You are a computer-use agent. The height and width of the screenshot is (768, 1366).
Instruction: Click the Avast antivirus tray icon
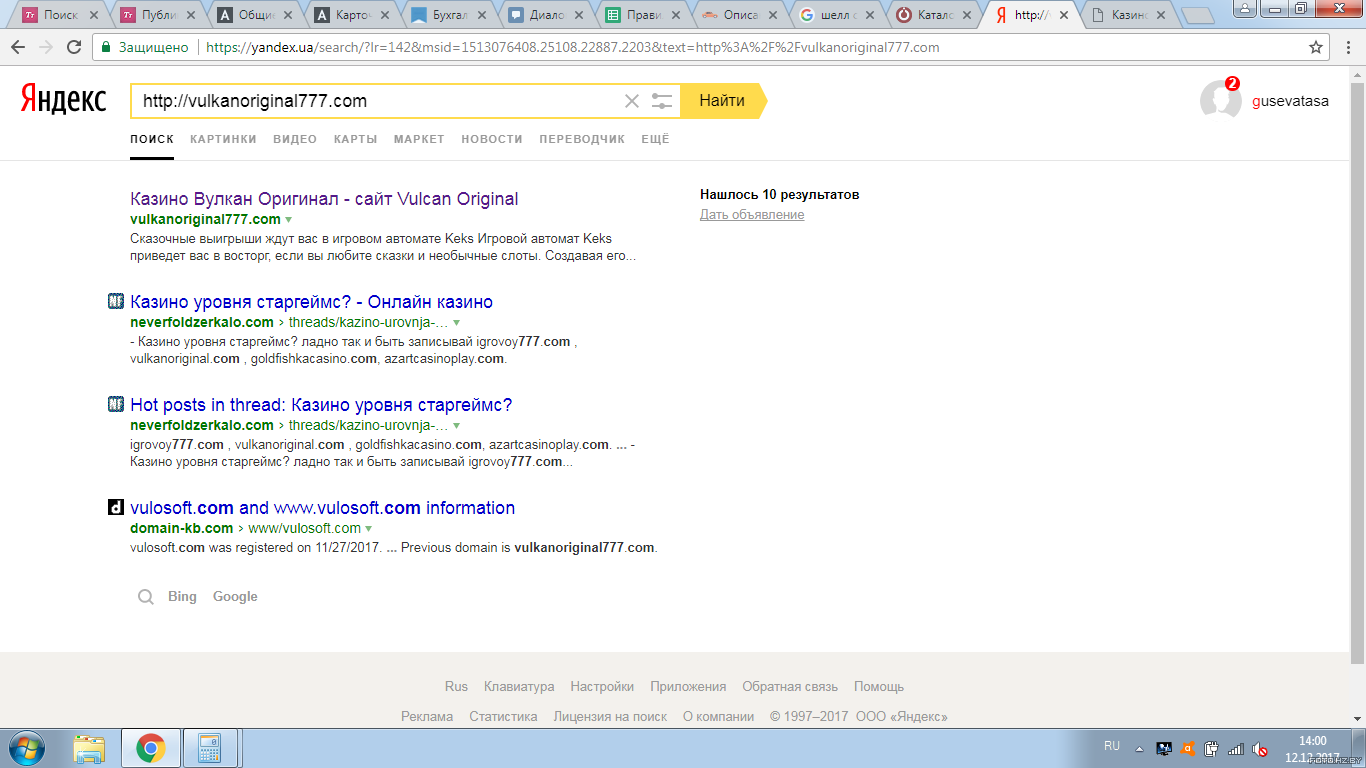[x=1188, y=748]
